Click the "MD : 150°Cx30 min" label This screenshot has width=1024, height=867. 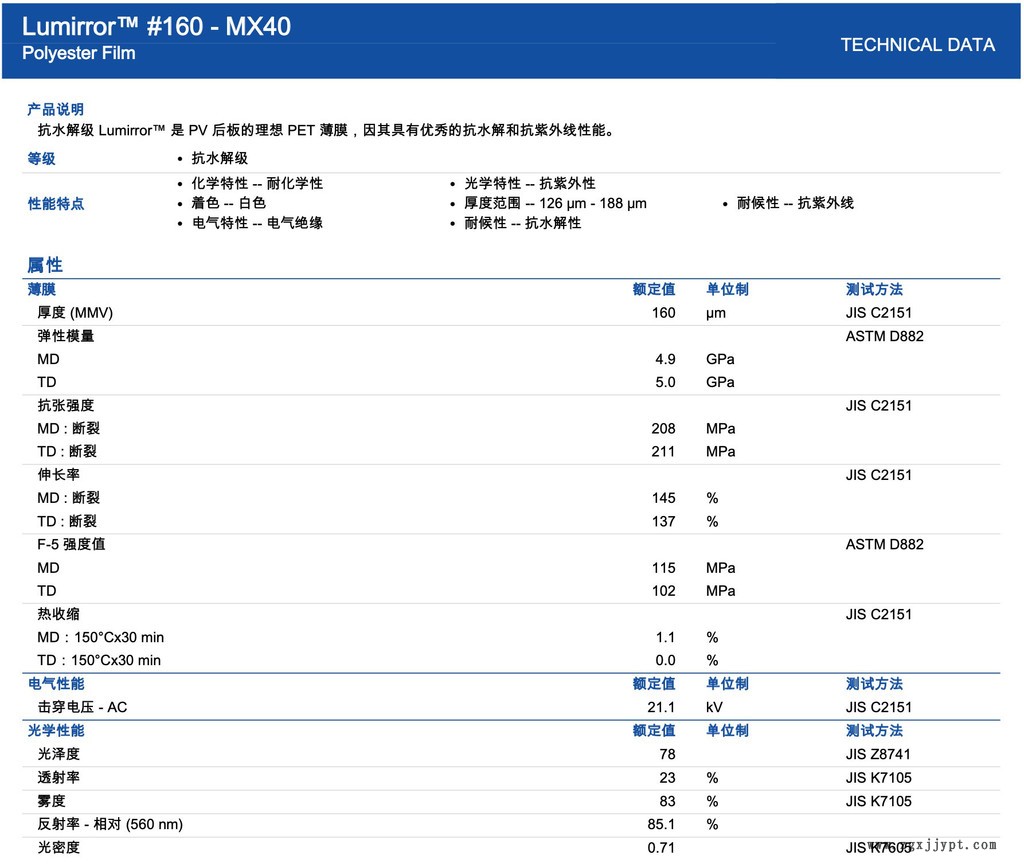point(101,637)
